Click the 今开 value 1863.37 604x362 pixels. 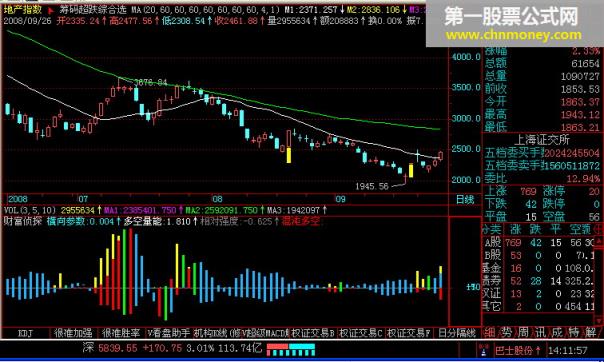(x=580, y=102)
